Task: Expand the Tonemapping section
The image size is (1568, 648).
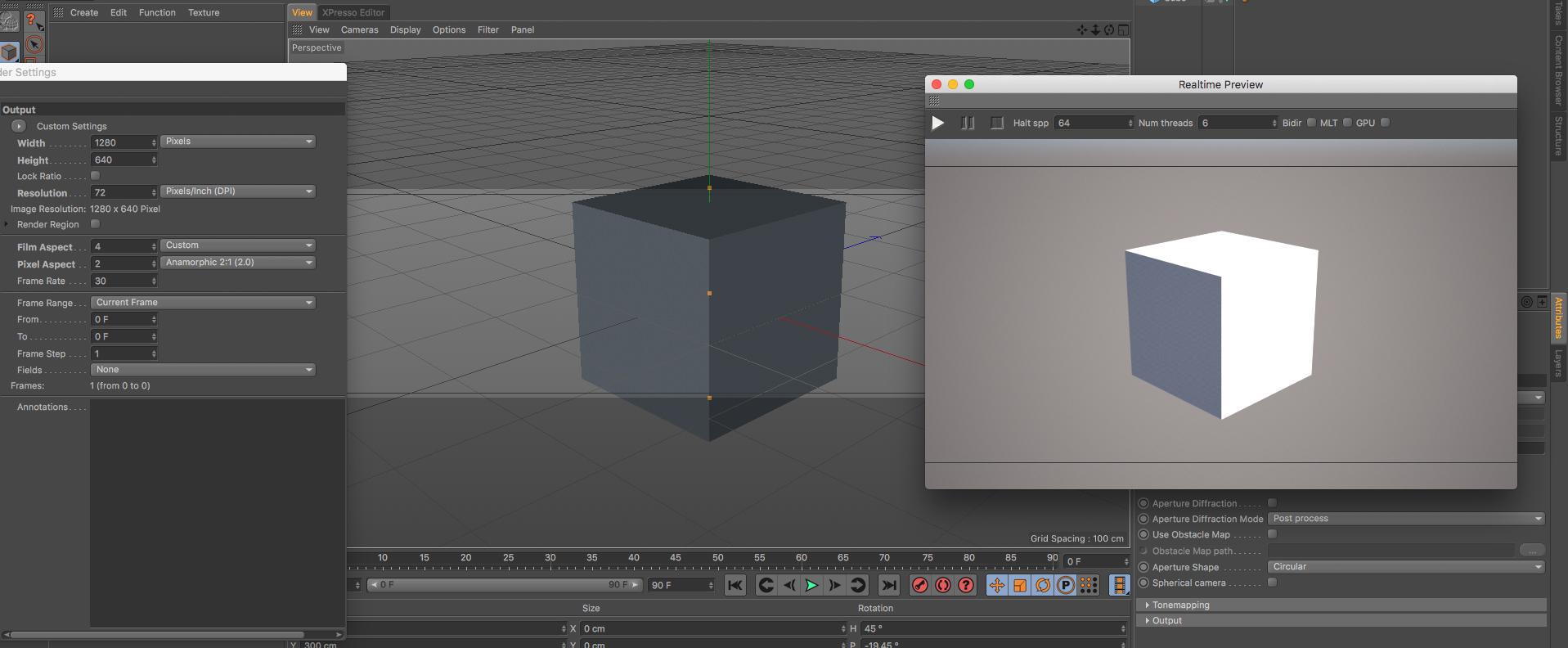Action: pyautogui.click(x=1180, y=605)
